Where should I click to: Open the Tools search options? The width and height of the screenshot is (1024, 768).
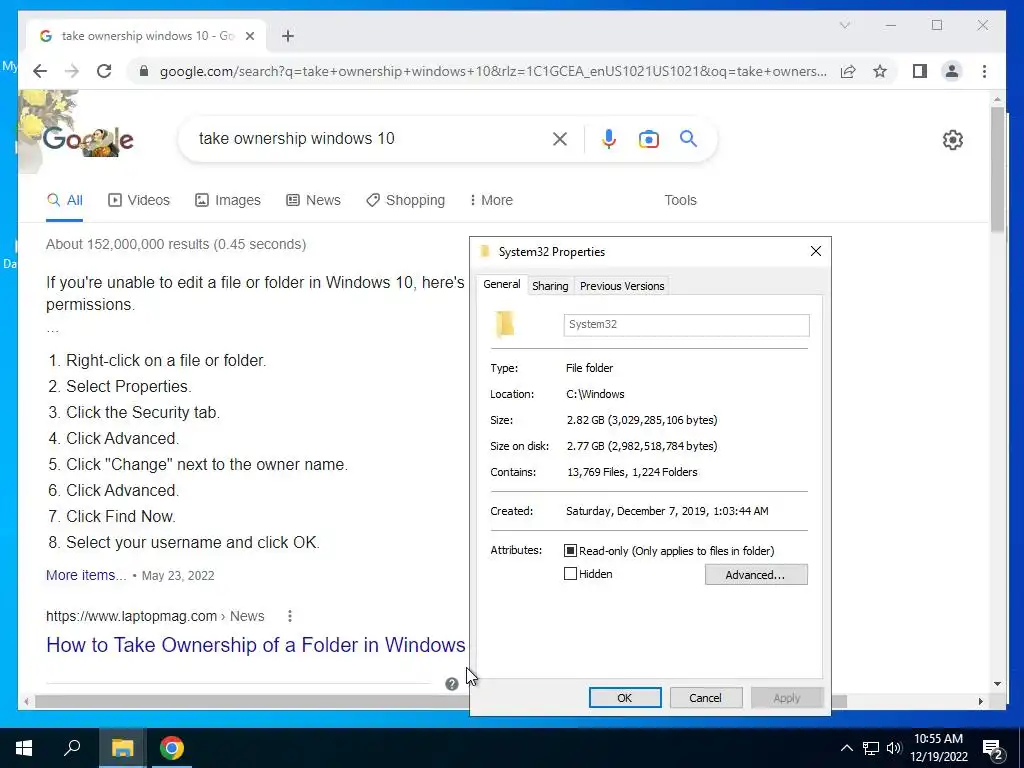680,200
